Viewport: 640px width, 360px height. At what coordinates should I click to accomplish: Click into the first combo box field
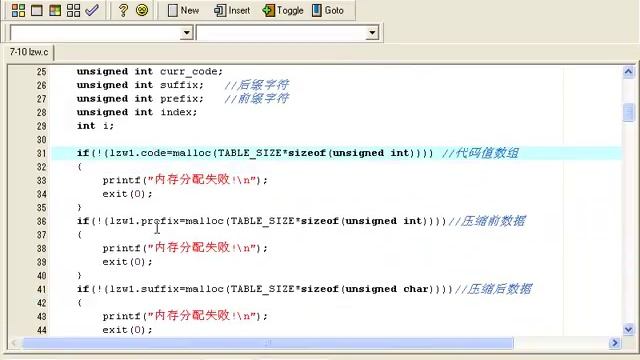[x=95, y=33]
